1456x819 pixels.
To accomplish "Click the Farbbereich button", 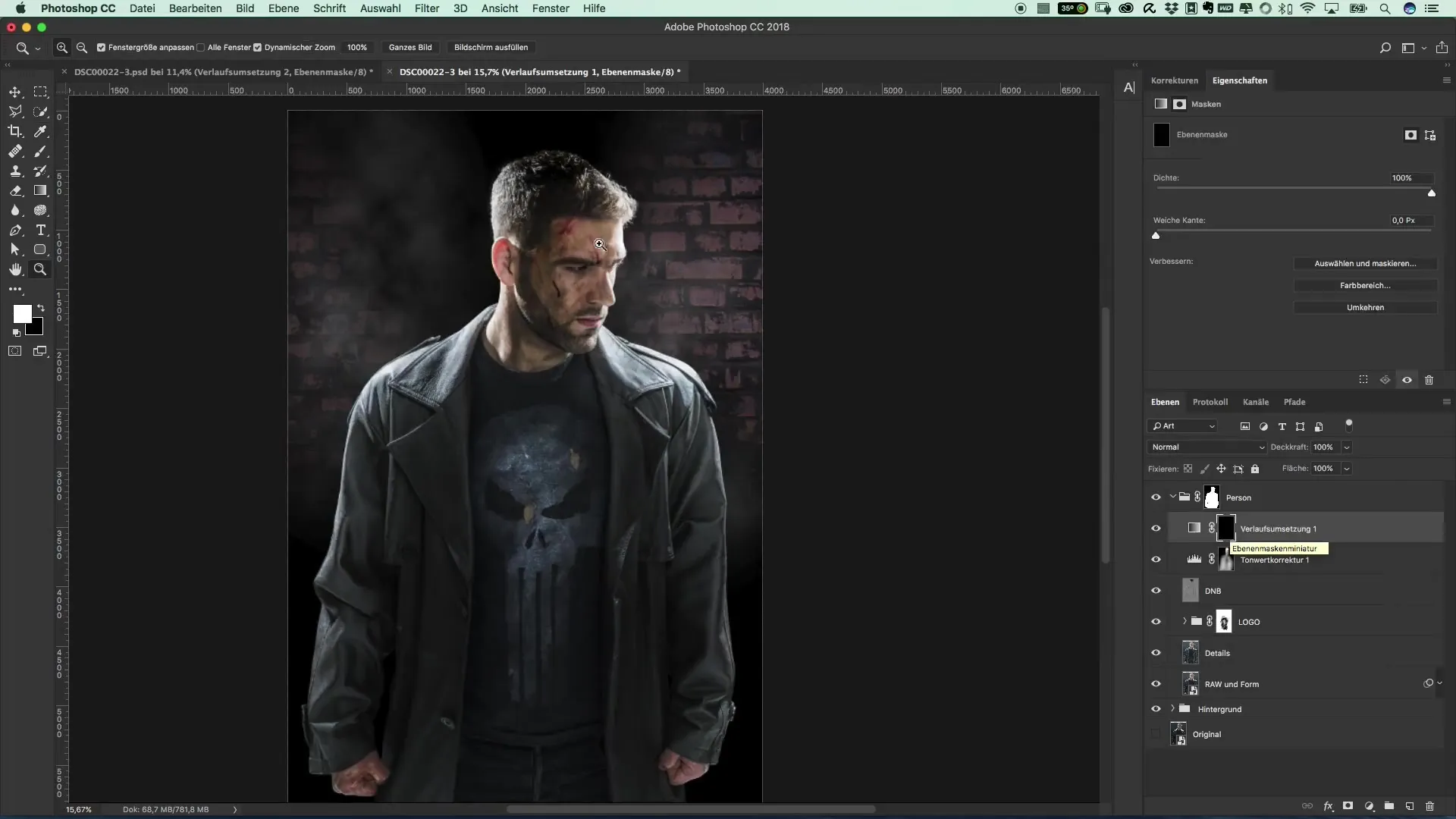I will point(1365,286).
